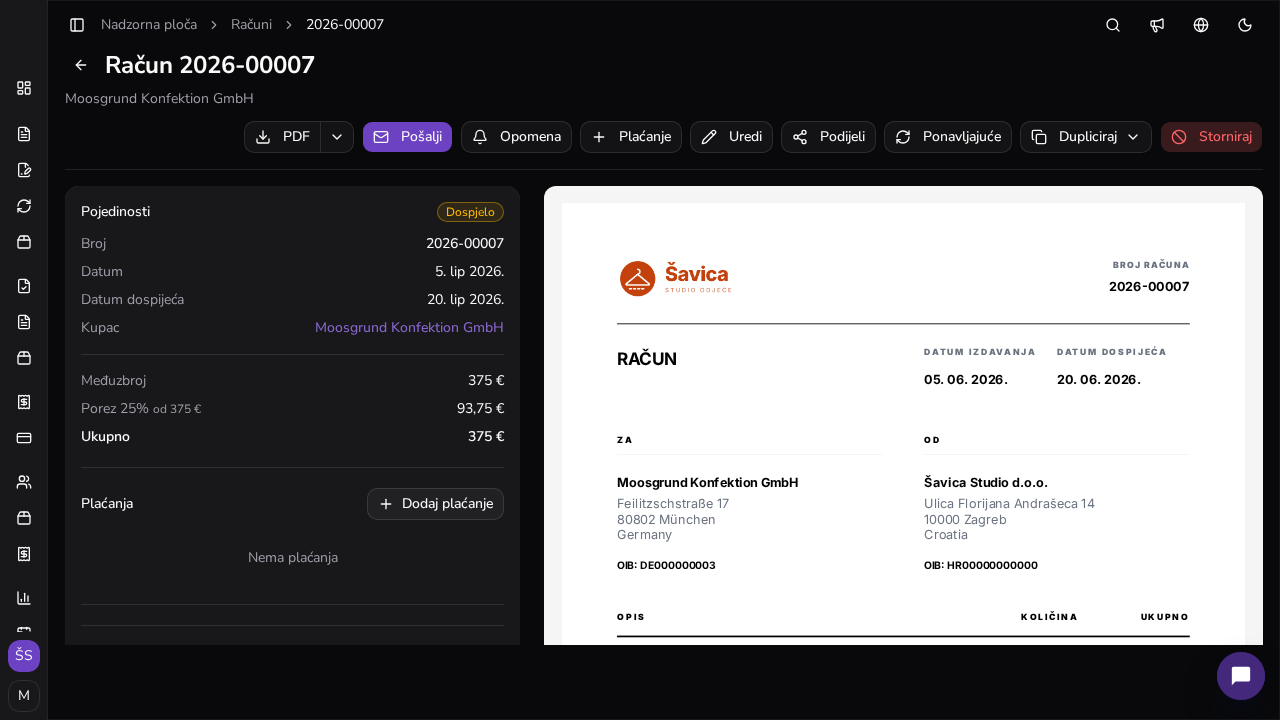Click the KOLIČINA column header

tap(1049, 617)
